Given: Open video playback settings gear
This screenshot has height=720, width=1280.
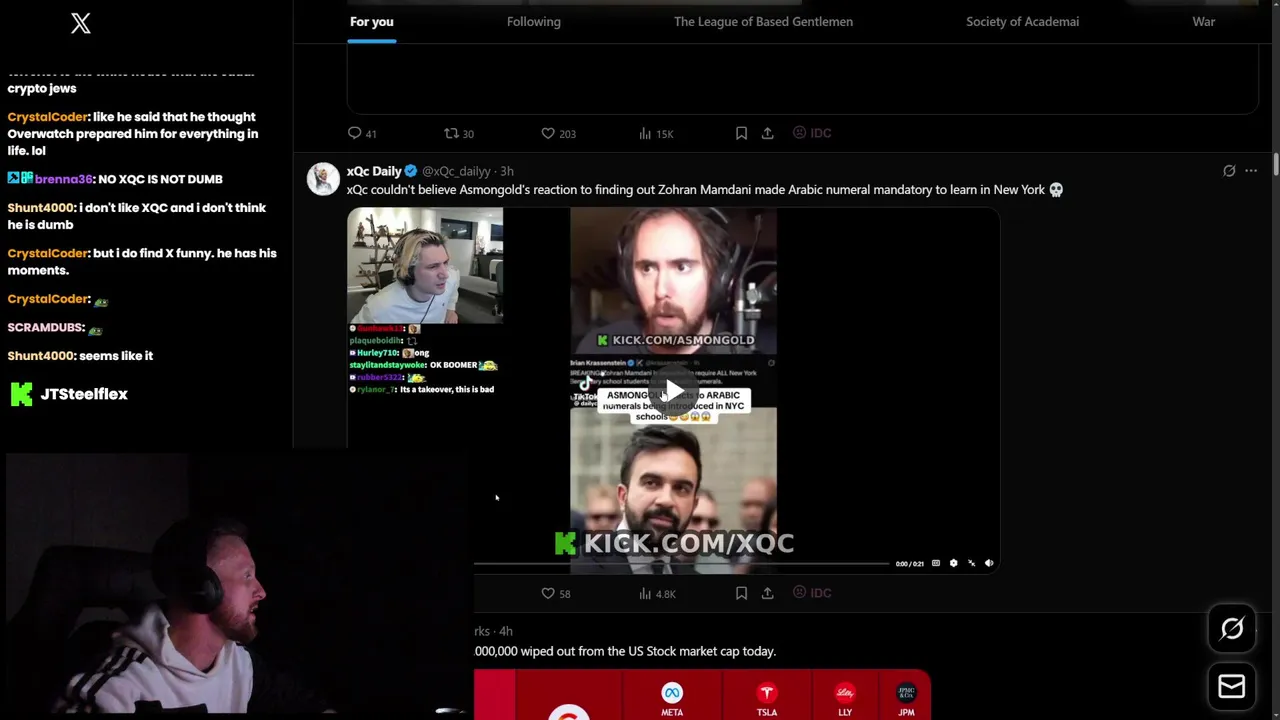Looking at the screenshot, I should (953, 563).
